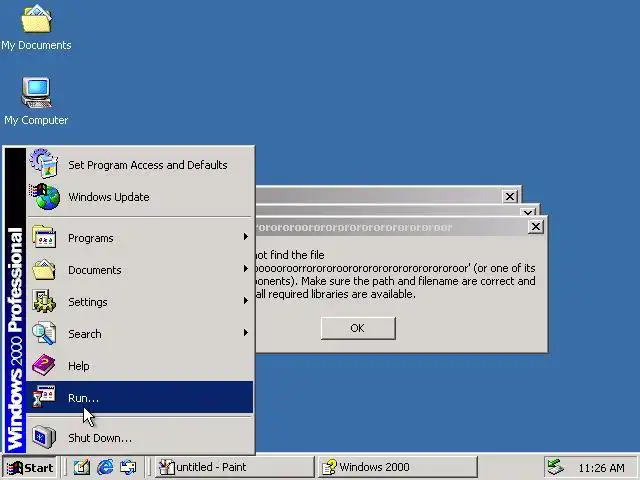The image size is (640, 480).
Task: Choose Run... from the Start menu
Action: [140, 398]
